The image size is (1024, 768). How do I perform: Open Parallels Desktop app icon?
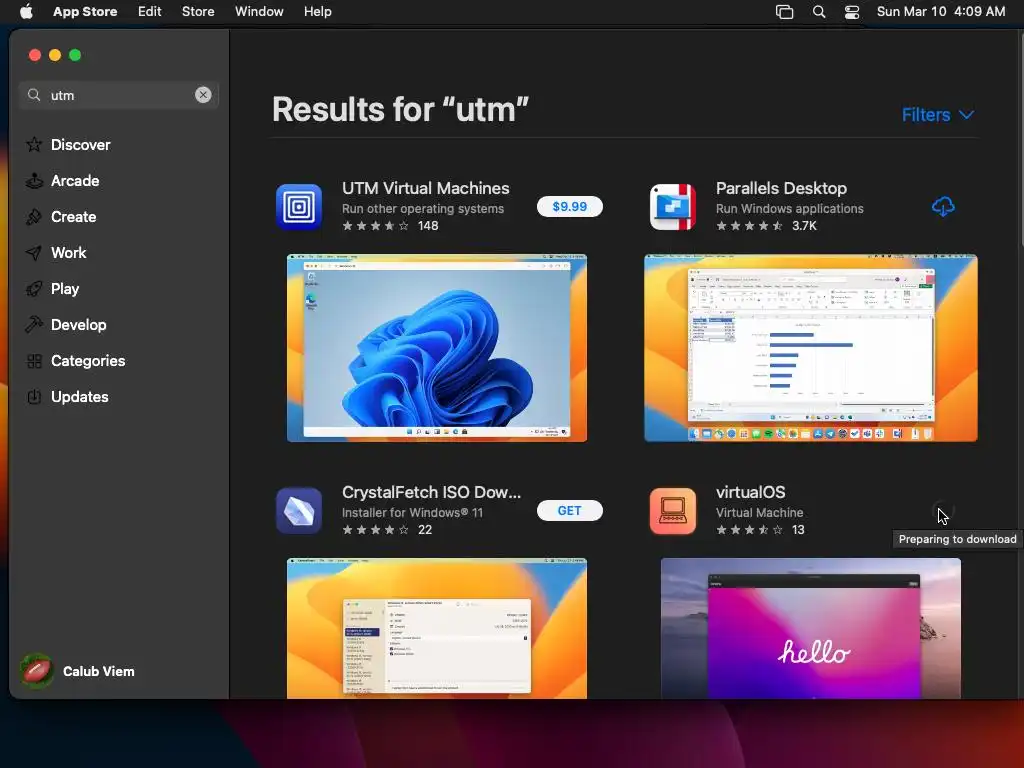coord(673,207)
